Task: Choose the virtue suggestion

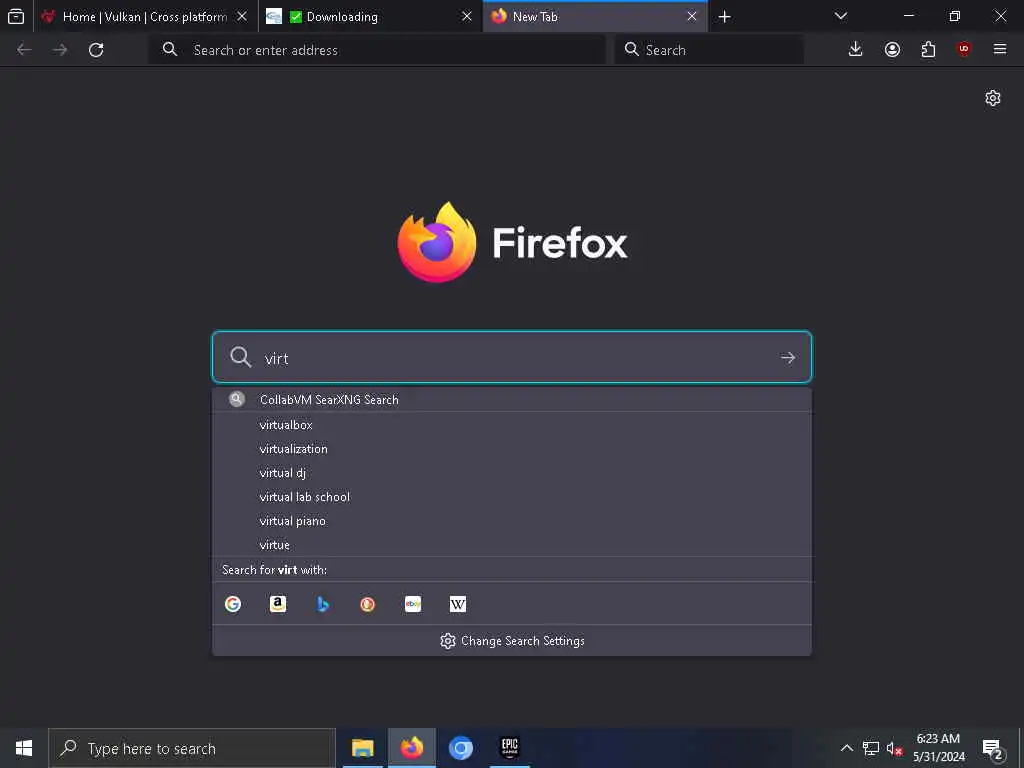Action: click(512, 545)
